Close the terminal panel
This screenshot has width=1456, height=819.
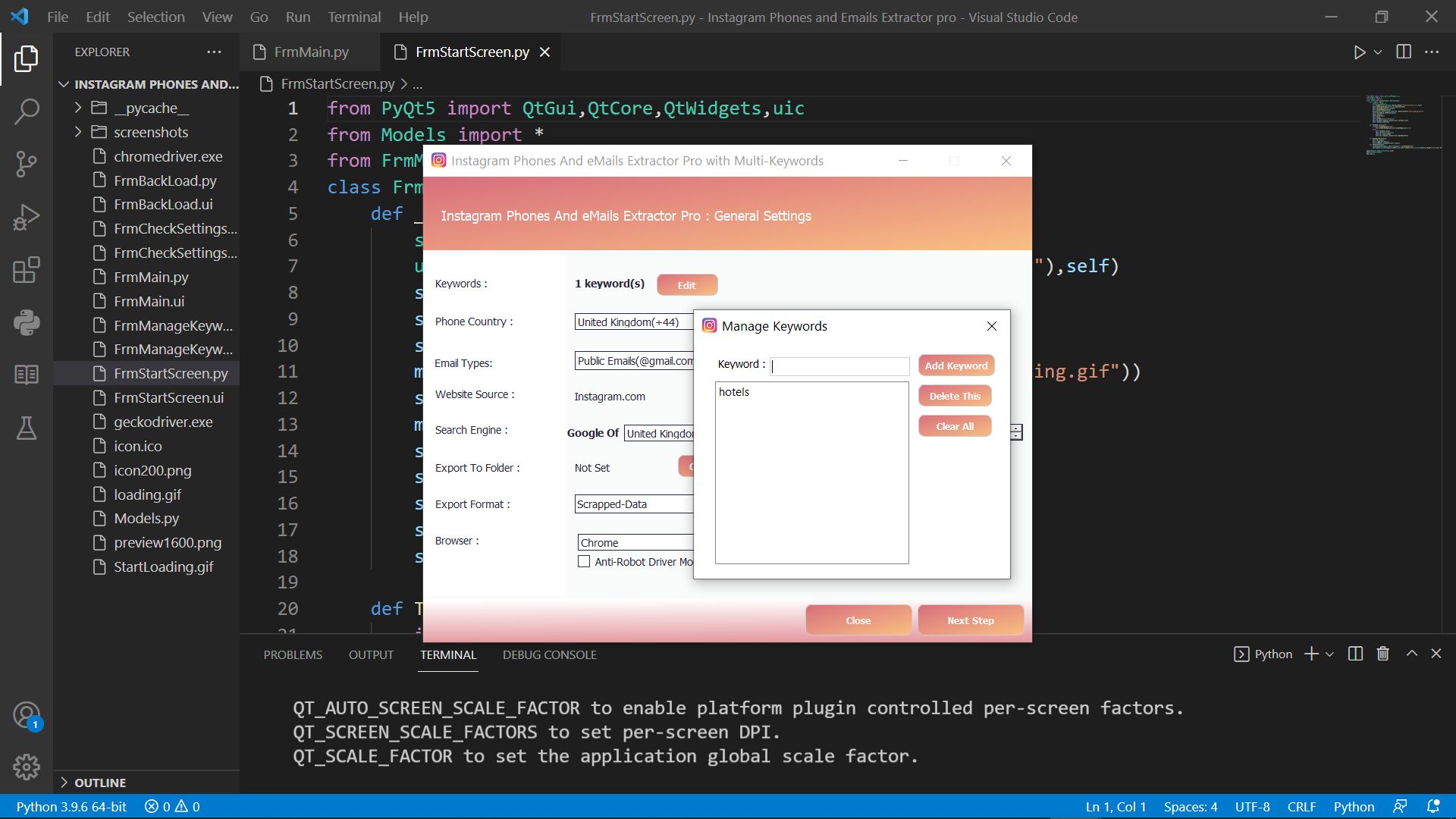(1436, 654)
